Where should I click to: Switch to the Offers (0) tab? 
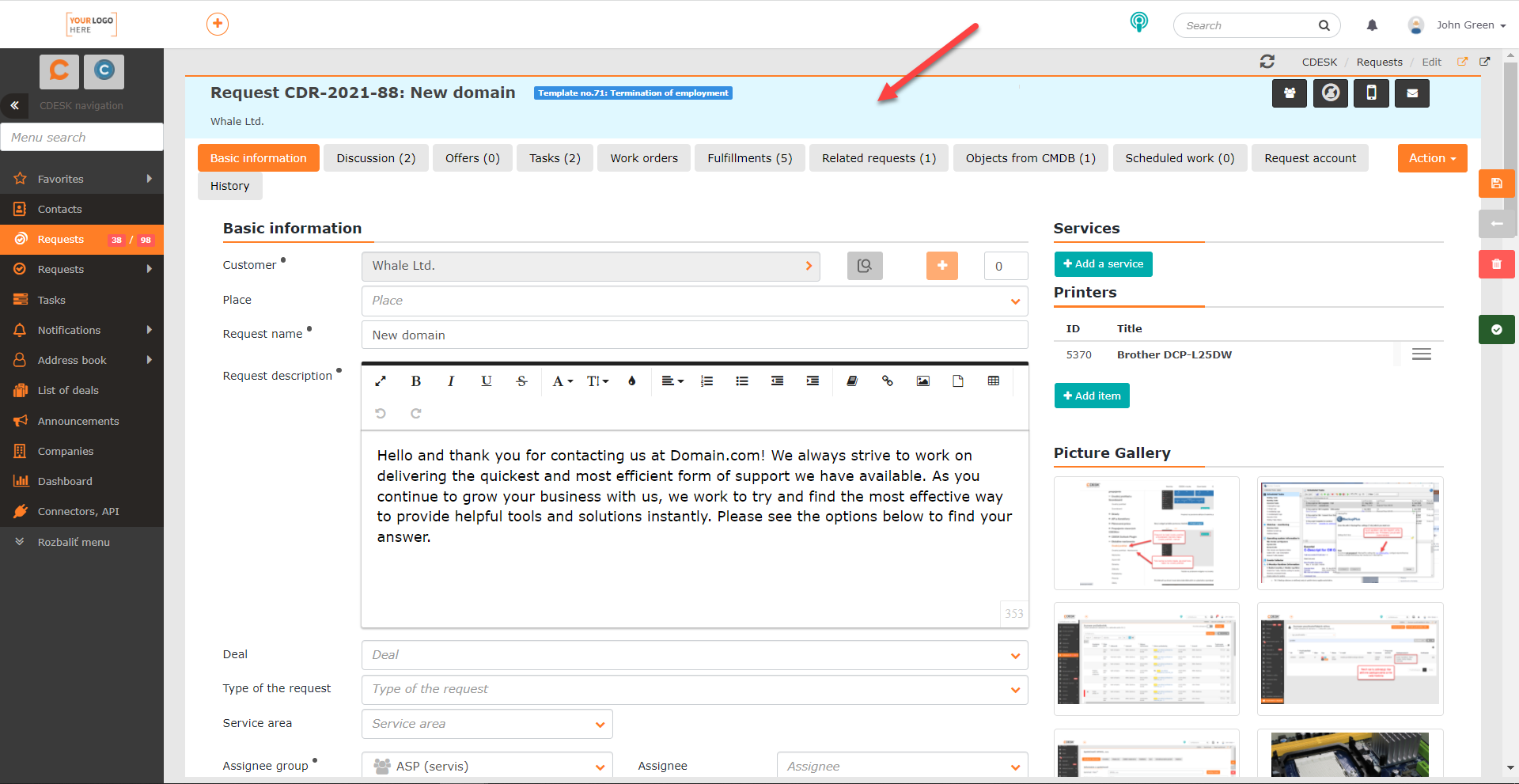pos(472,158)
